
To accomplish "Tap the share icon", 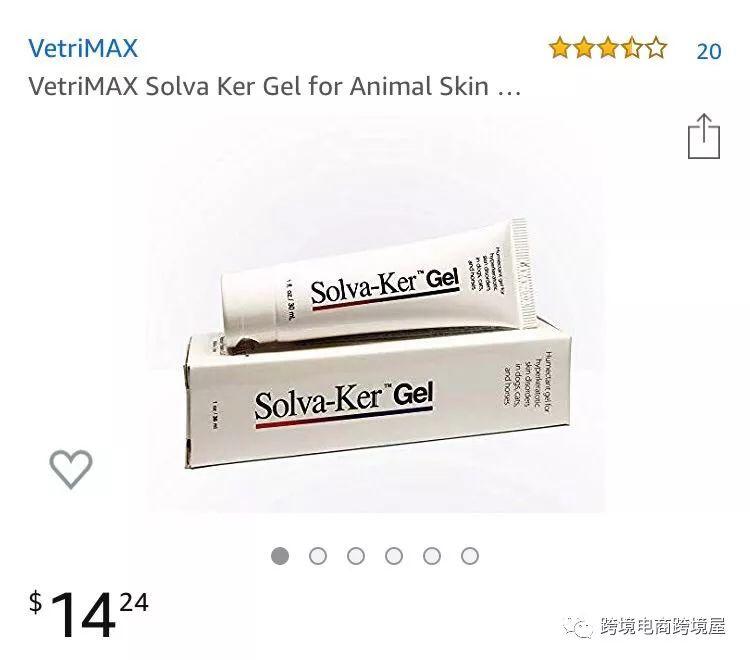I will pos(704,136).
